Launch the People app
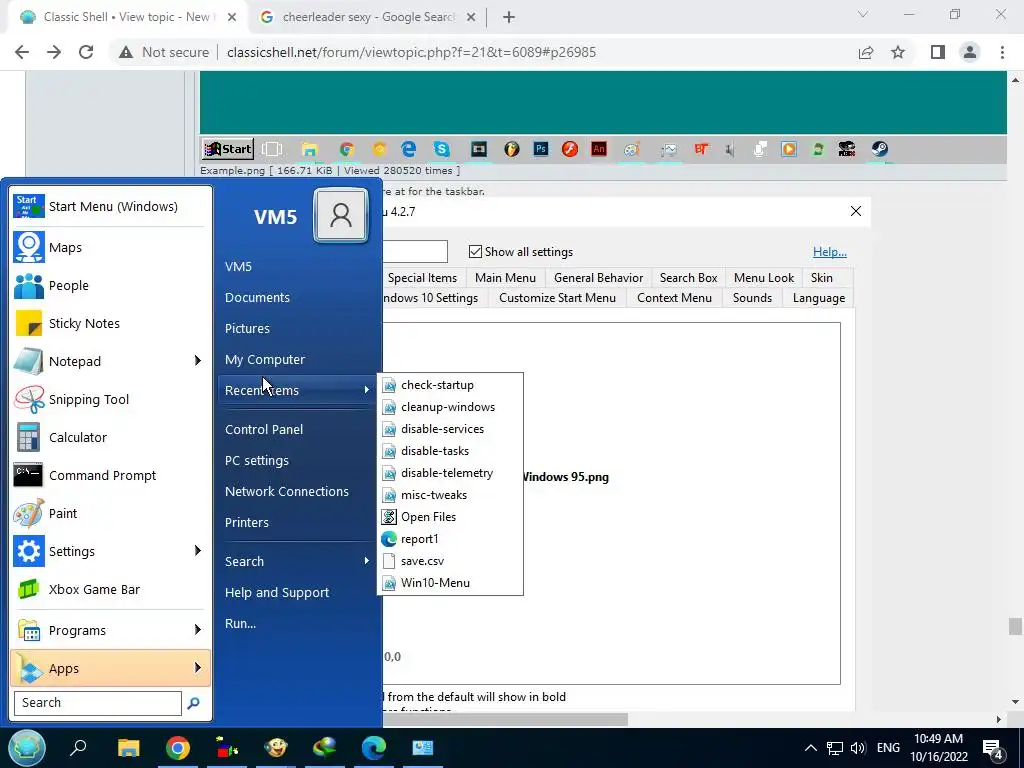 click(111, 285)
